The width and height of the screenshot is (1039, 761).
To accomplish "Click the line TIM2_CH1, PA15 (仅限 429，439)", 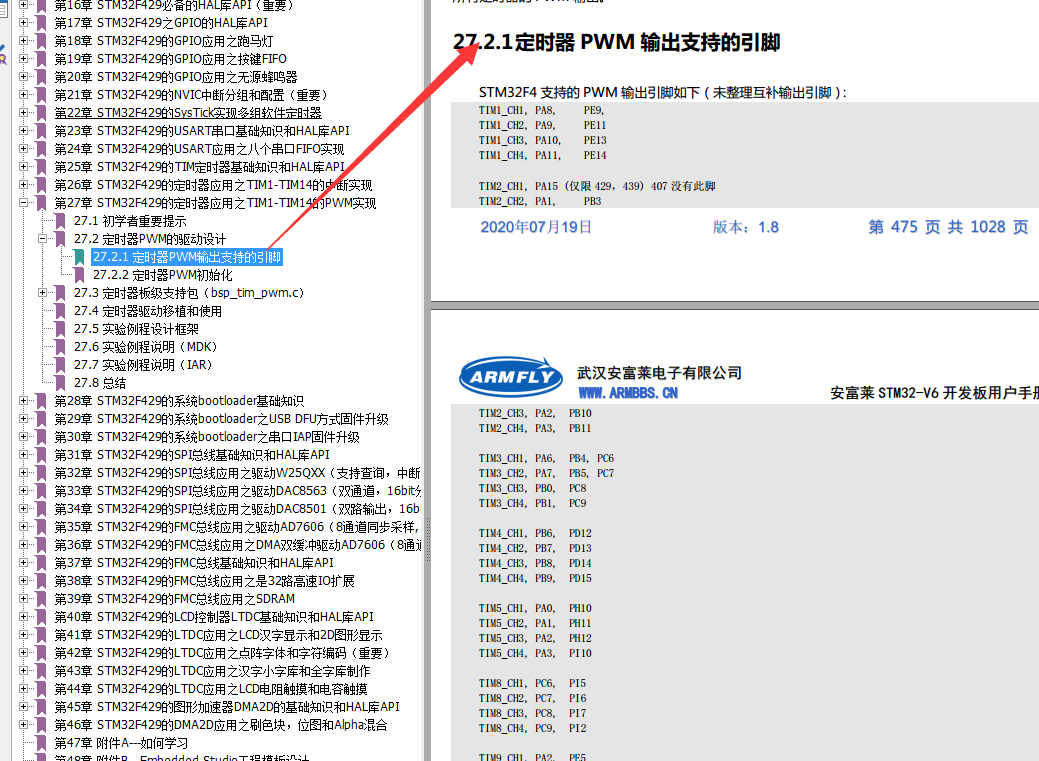I will pos(596,186).
